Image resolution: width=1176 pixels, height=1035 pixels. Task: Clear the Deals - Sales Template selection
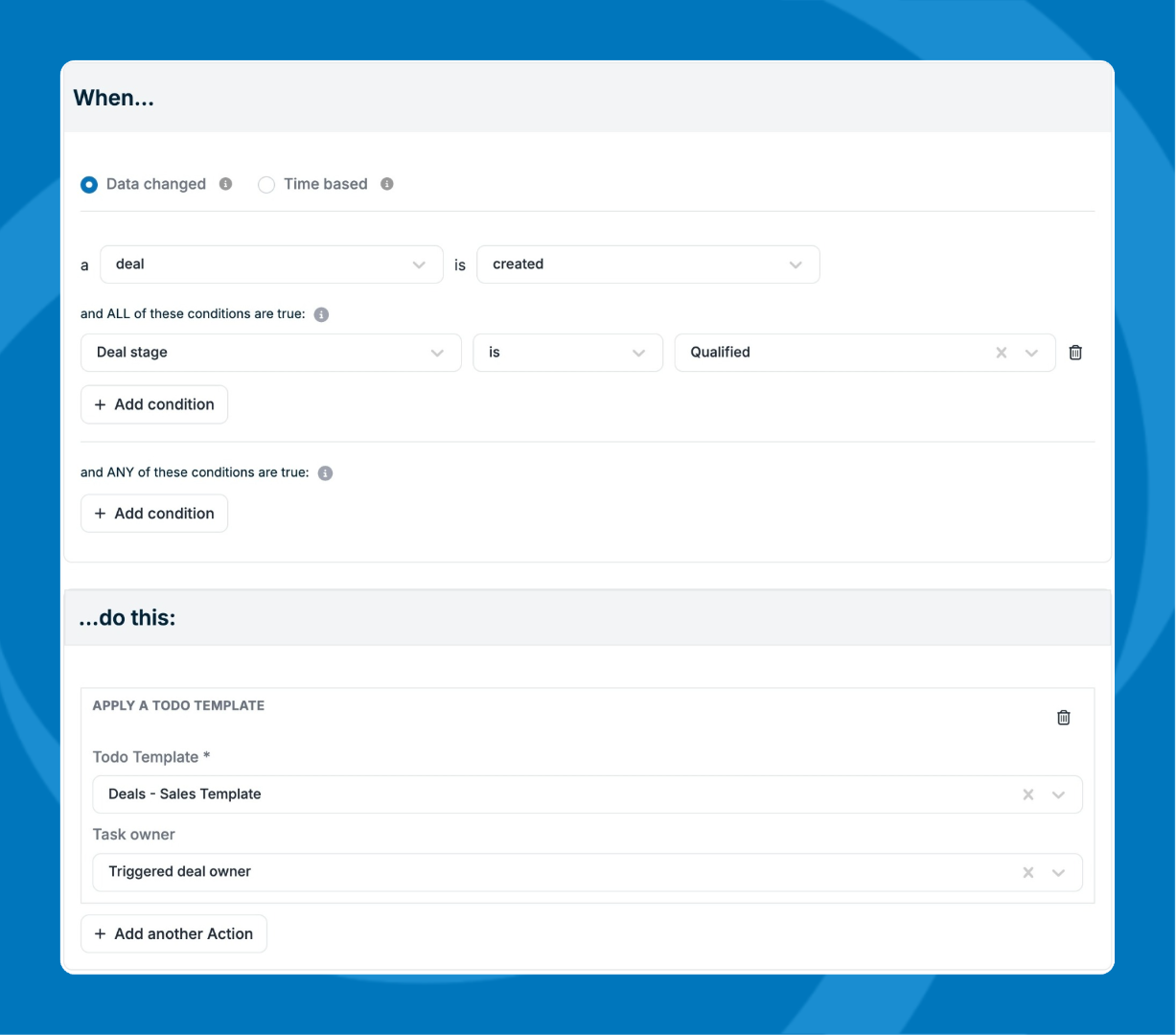coord(1028,794)
